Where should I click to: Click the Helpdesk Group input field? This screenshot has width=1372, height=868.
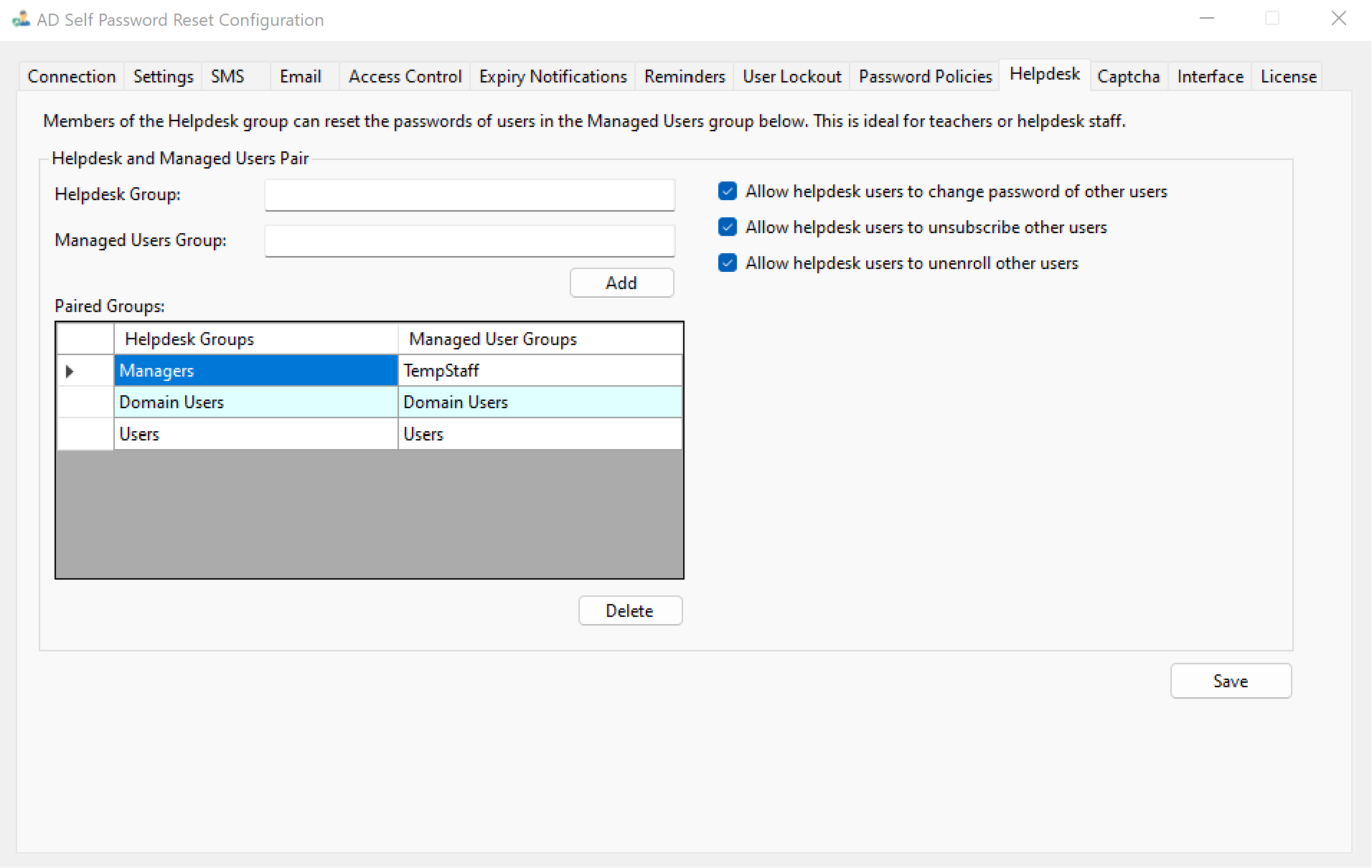[470, 194]
